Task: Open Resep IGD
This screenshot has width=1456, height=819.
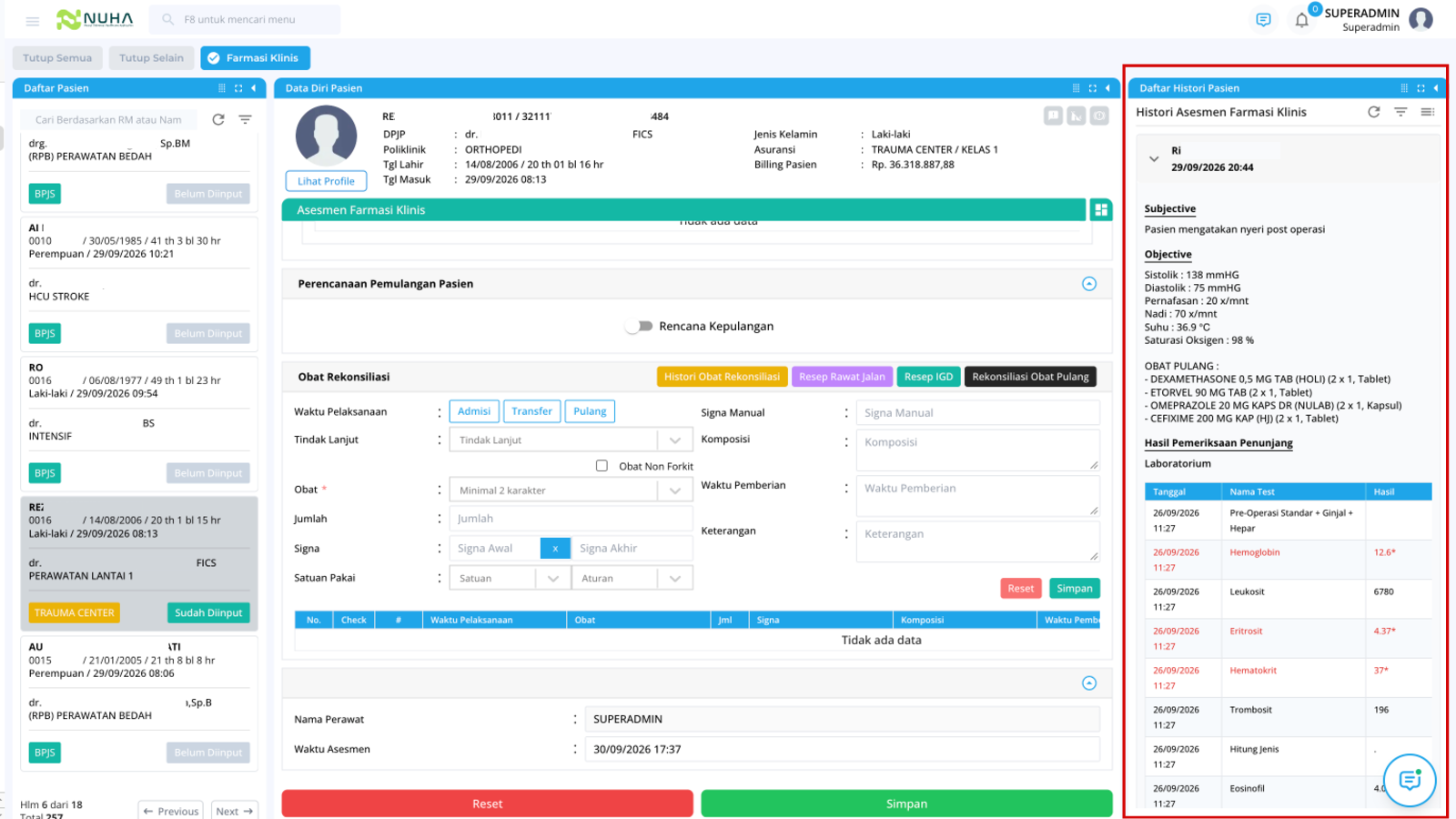Action: (928, 377)
